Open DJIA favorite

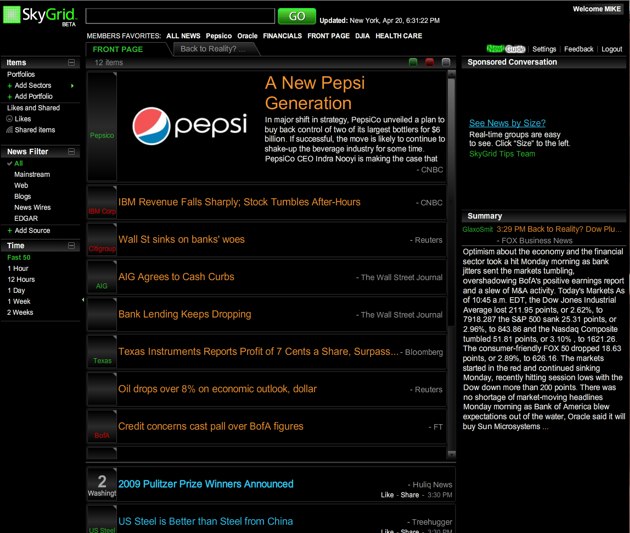[x=362, y=36]
